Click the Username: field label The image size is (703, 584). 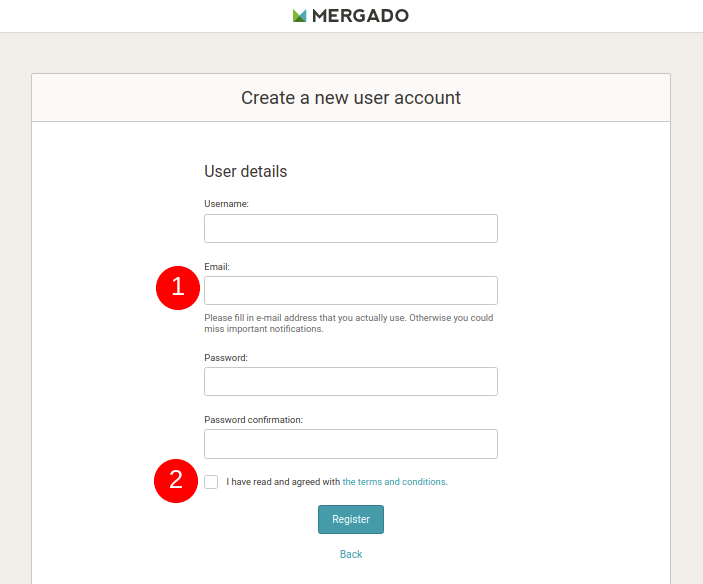click(226, 204)
